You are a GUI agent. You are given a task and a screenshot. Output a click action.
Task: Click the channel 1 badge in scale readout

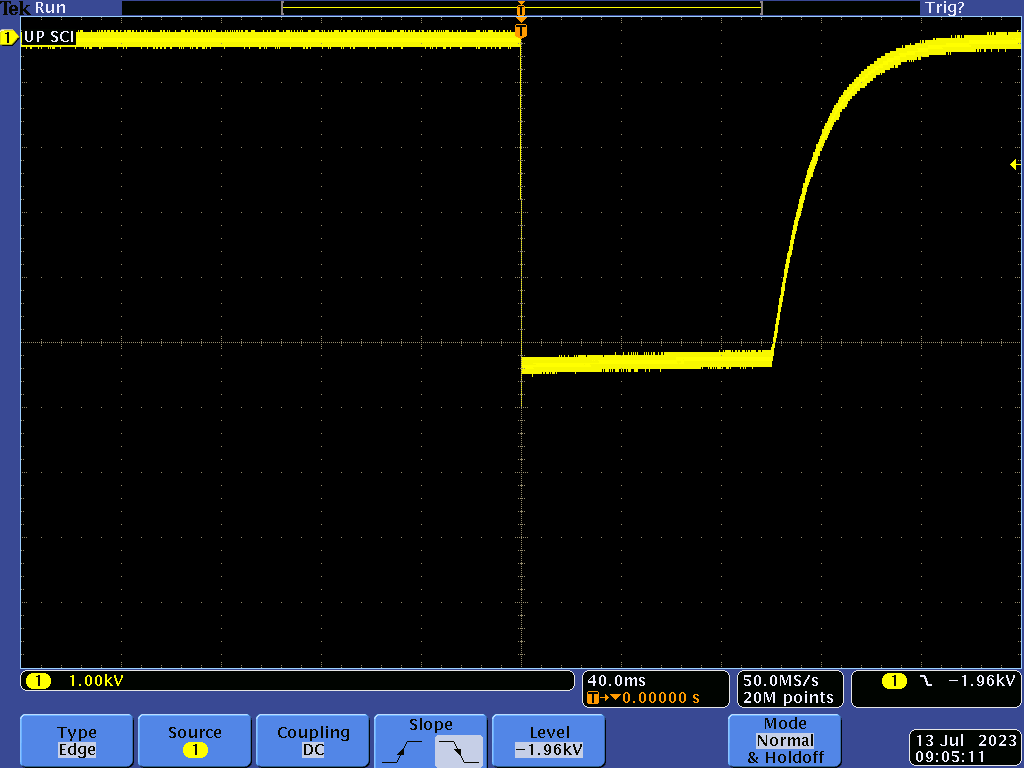tap(38, 681)
